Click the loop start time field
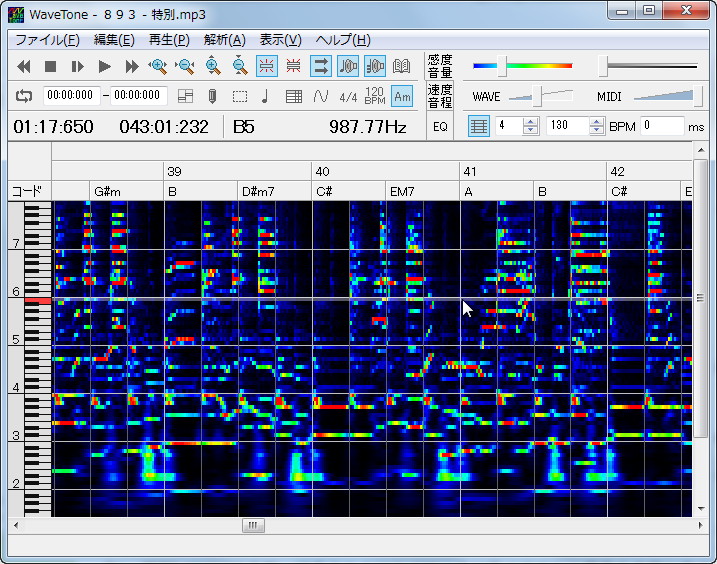 click(71, 96)
